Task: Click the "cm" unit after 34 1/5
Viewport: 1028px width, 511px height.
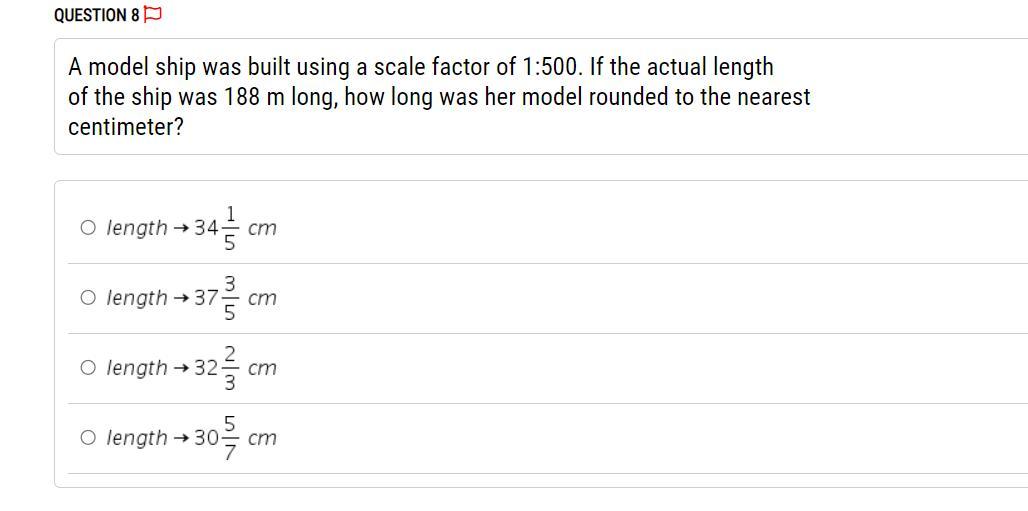Action: pyautogui.click(x=262, y=229)
